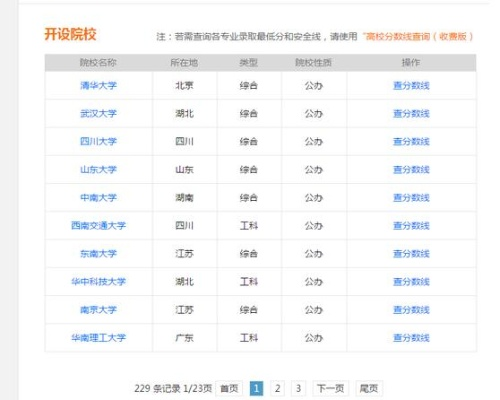500x400 pixels.
Task: Open the 清华大学 school link
Action: [98, 86]
